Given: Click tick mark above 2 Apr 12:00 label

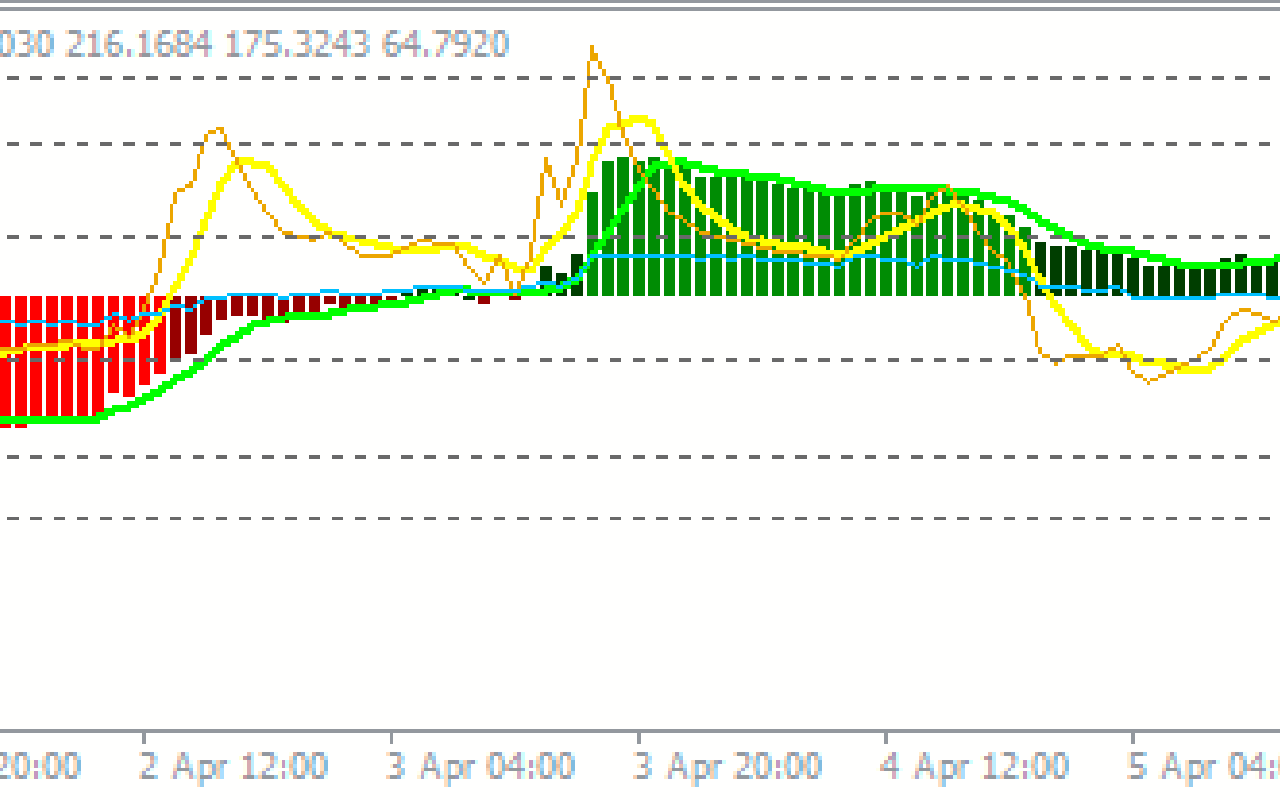Looking at the screenshot, I should (144, 738).
